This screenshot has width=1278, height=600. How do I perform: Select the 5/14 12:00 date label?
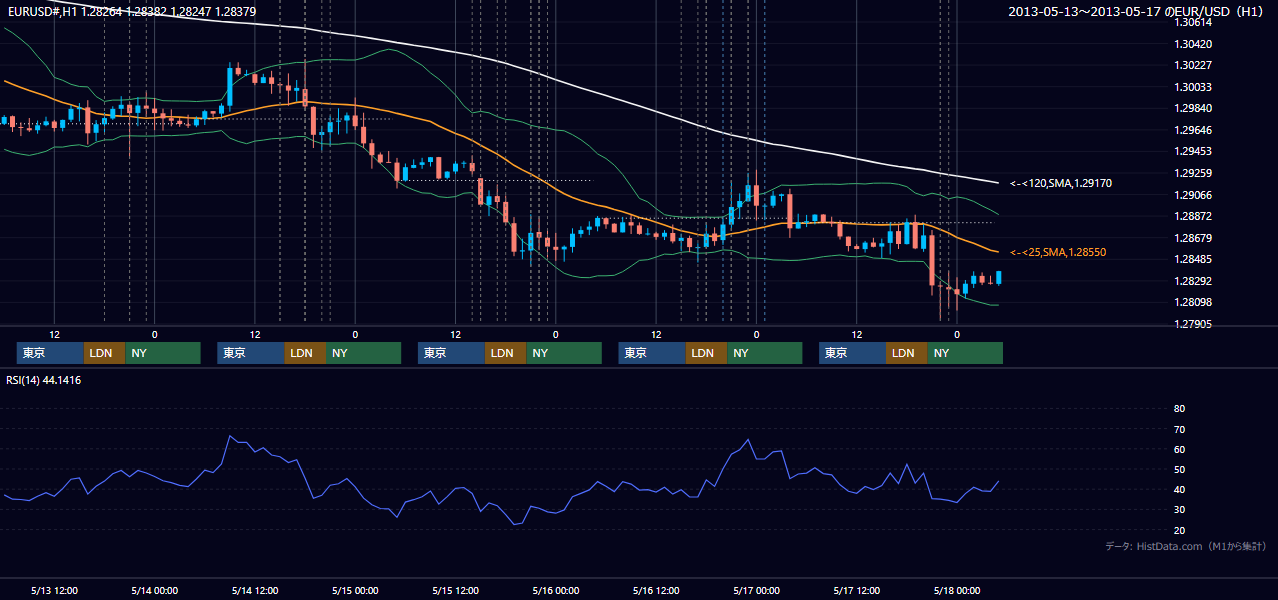click(x=255, y=590)
